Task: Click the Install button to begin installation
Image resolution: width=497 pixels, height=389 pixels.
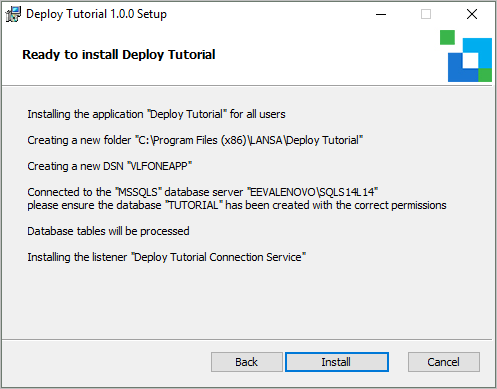Action: [337, 362]
